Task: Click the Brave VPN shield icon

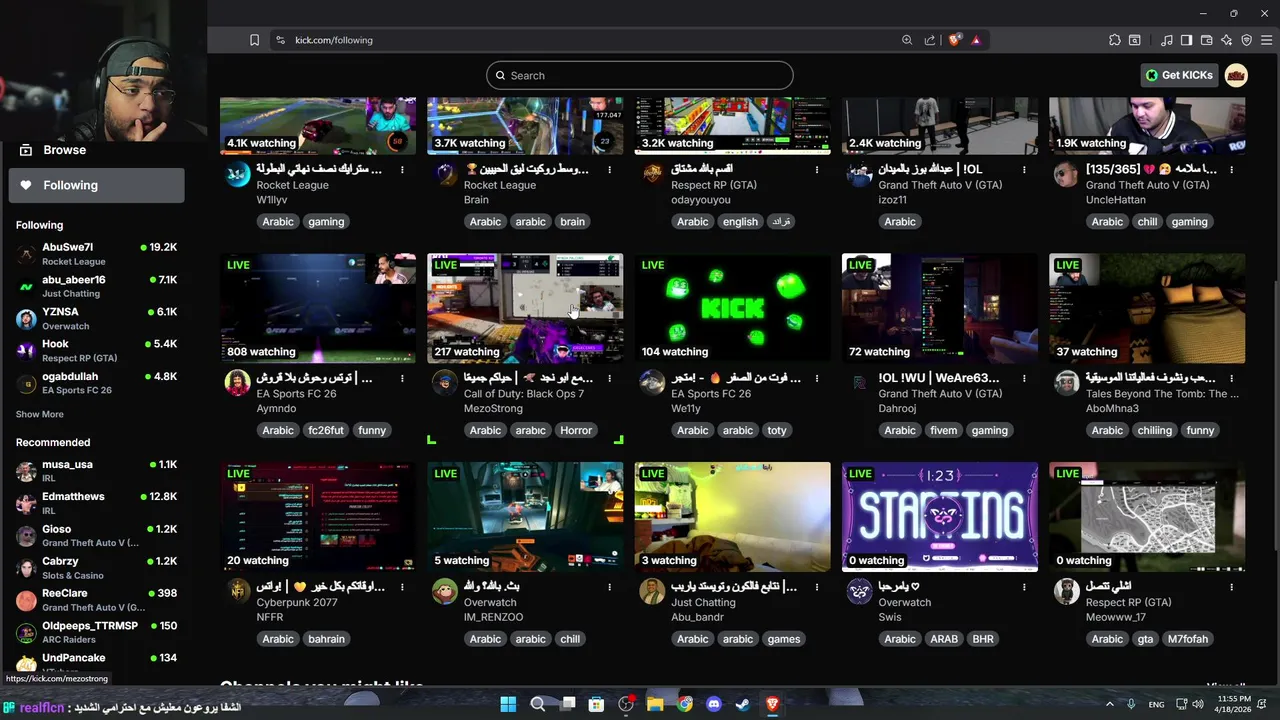Action: pos(1246,40)
